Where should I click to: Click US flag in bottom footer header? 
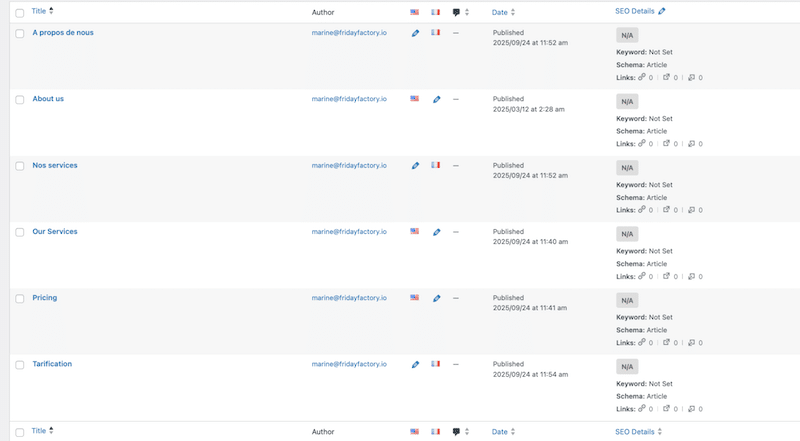[414, 431]
